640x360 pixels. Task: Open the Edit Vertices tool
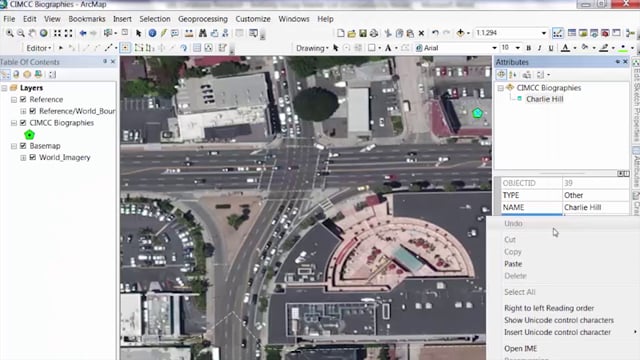[x=139, y=48]
